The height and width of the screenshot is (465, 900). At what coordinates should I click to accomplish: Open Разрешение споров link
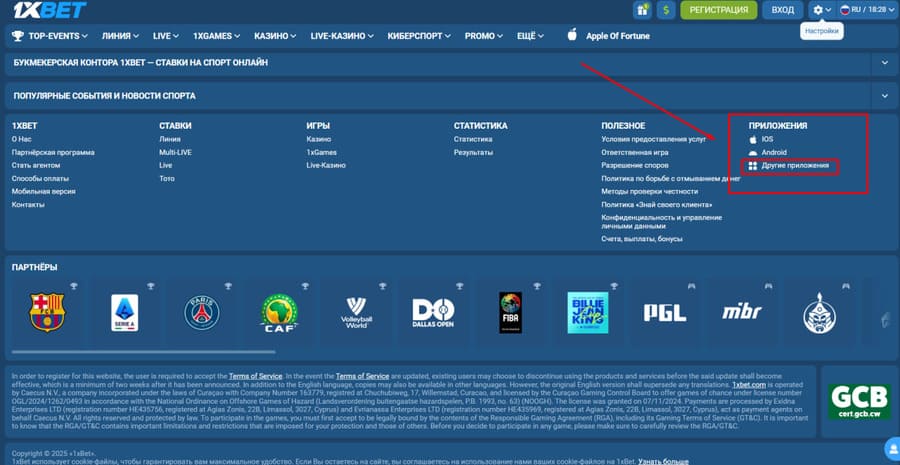click(x=634, y=165)
